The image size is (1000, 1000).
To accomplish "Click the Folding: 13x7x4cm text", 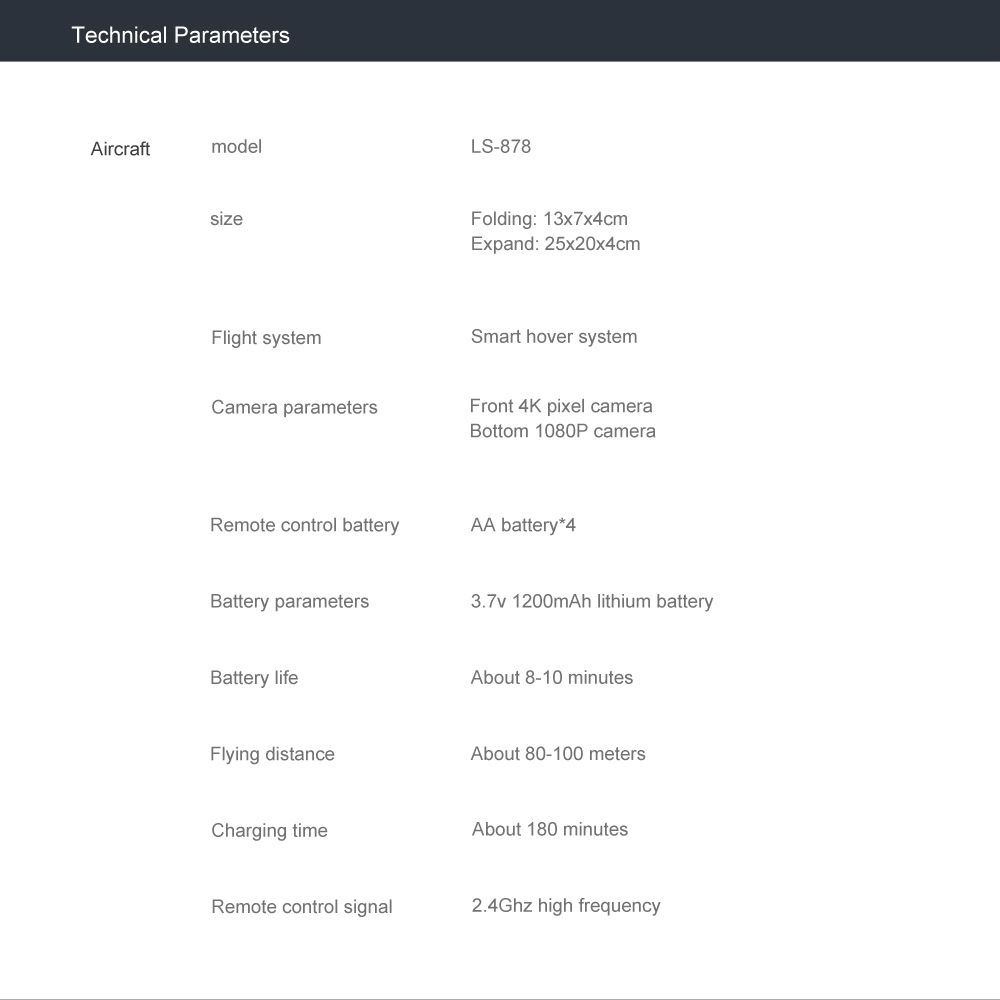I will pos(549,219).
